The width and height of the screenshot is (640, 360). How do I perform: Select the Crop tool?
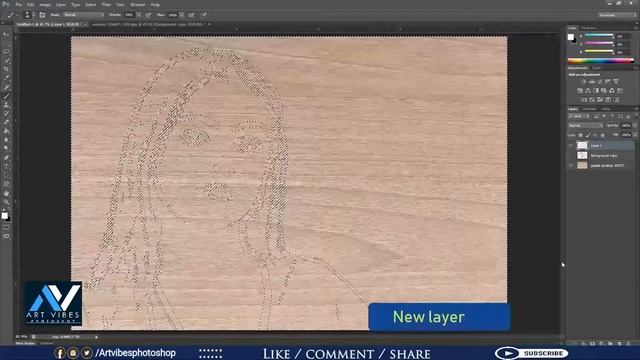6,69
